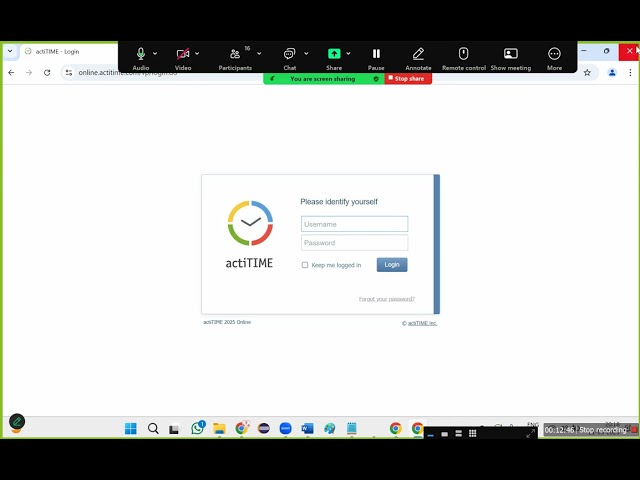Click the Username input field
This screenshot has width=640, height=480.
(x=354, y=224)
